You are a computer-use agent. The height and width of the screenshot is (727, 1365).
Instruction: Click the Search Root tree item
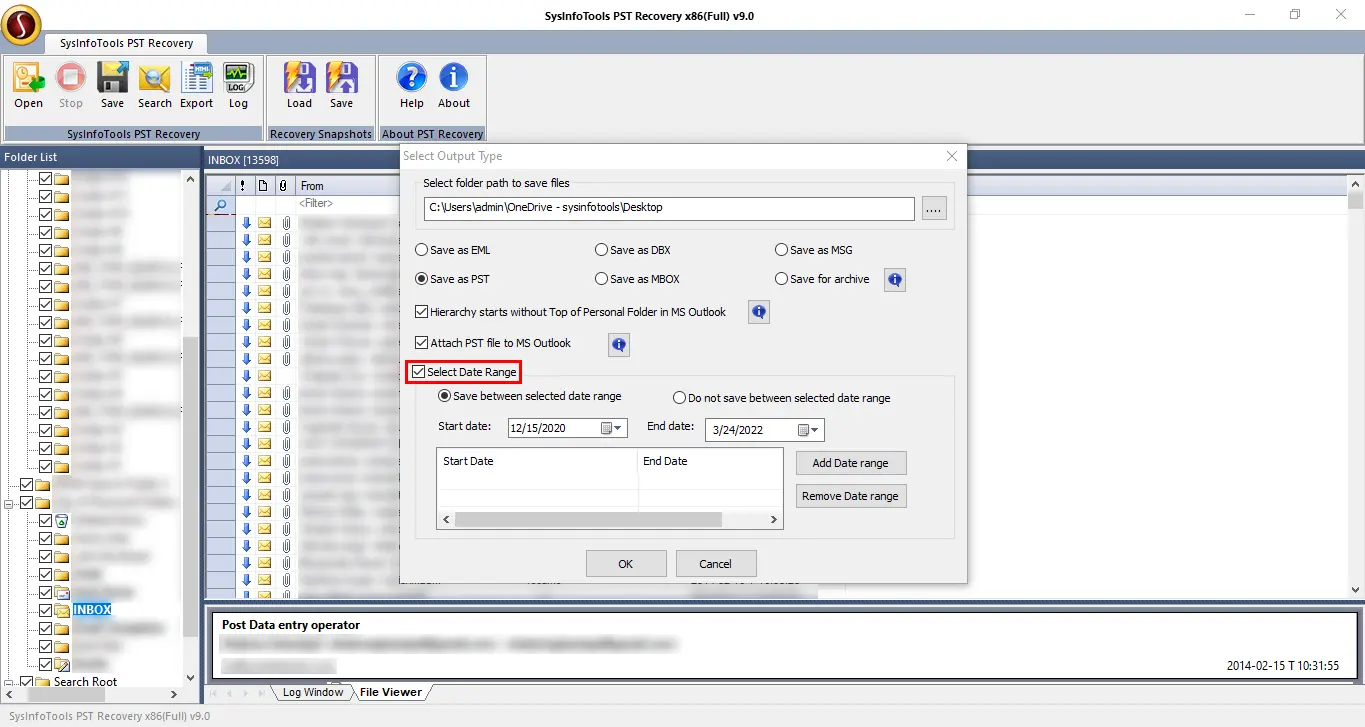pos(85,682)
